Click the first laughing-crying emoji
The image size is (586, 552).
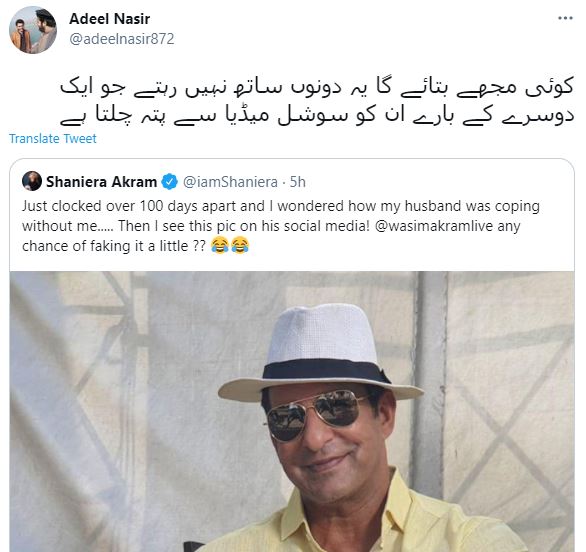click(x=220, y=246)
